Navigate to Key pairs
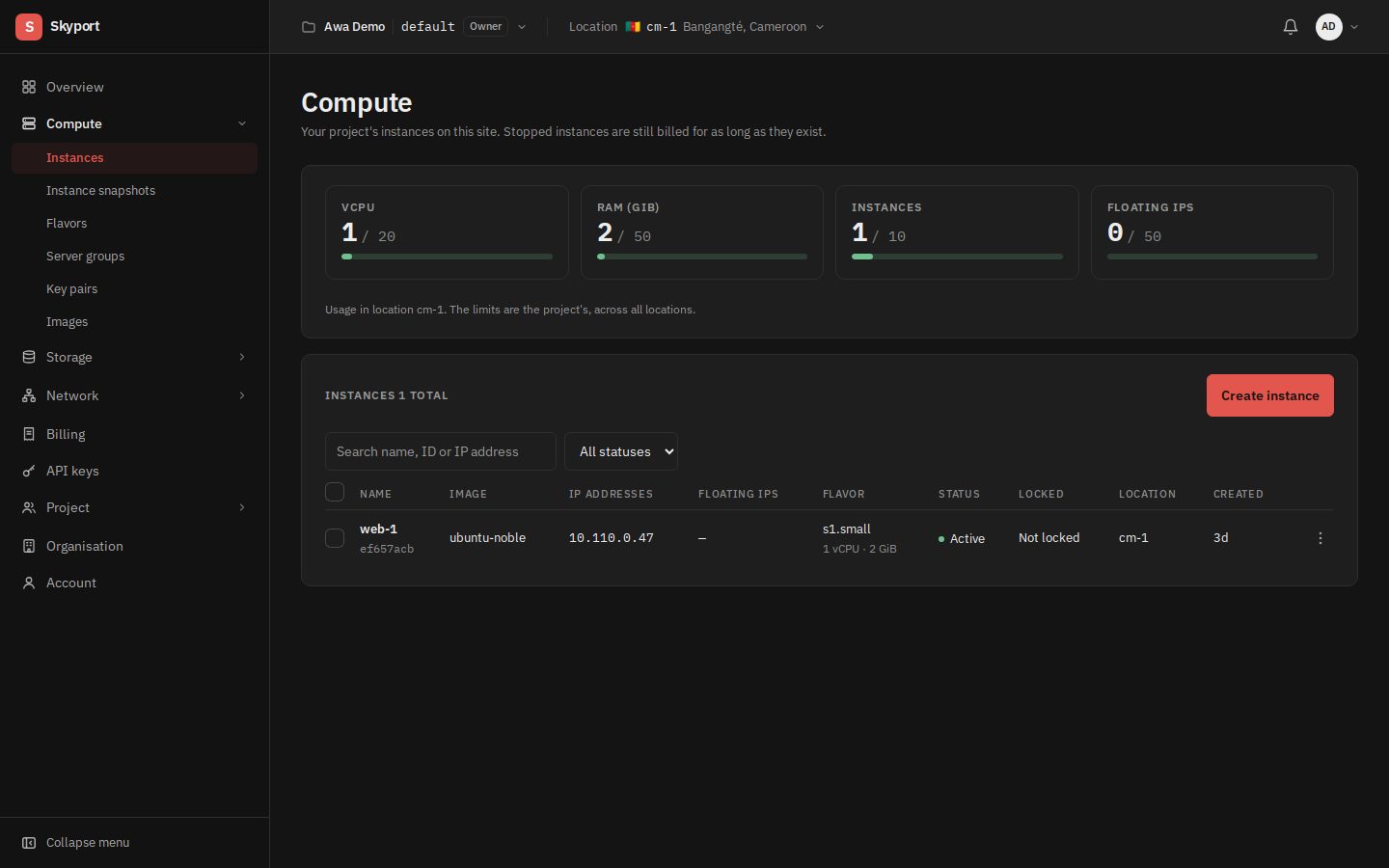Image resolution: width=1389 pixels, height=868 pixels. click(x=134, y=289)
